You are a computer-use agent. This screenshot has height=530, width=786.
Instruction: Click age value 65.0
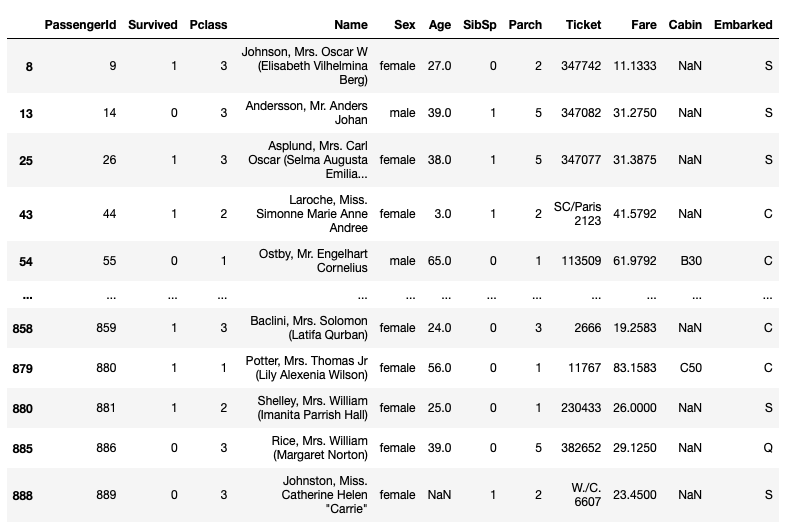pos(439,261)
